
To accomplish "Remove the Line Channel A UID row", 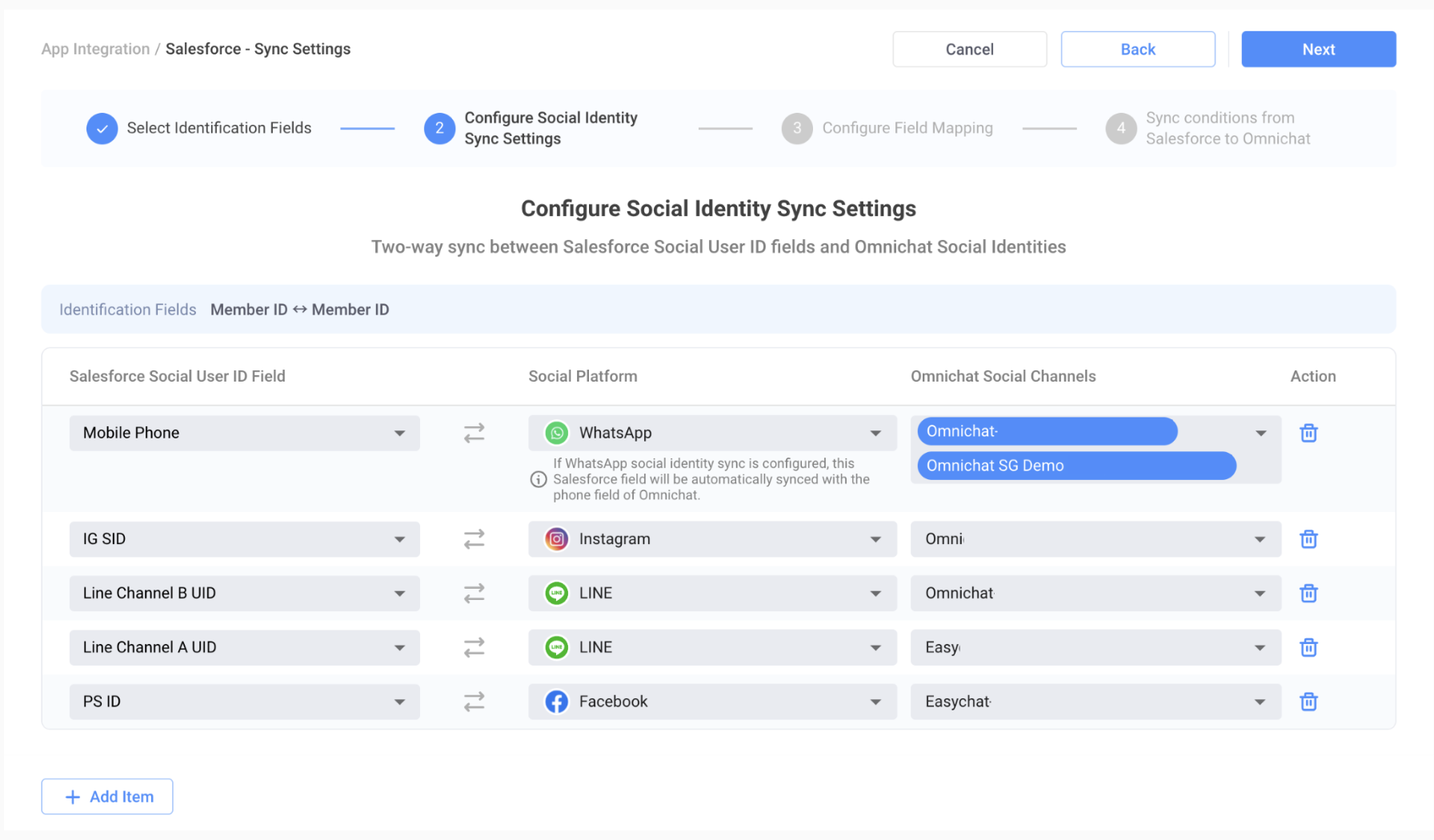I will (1308, 647).
